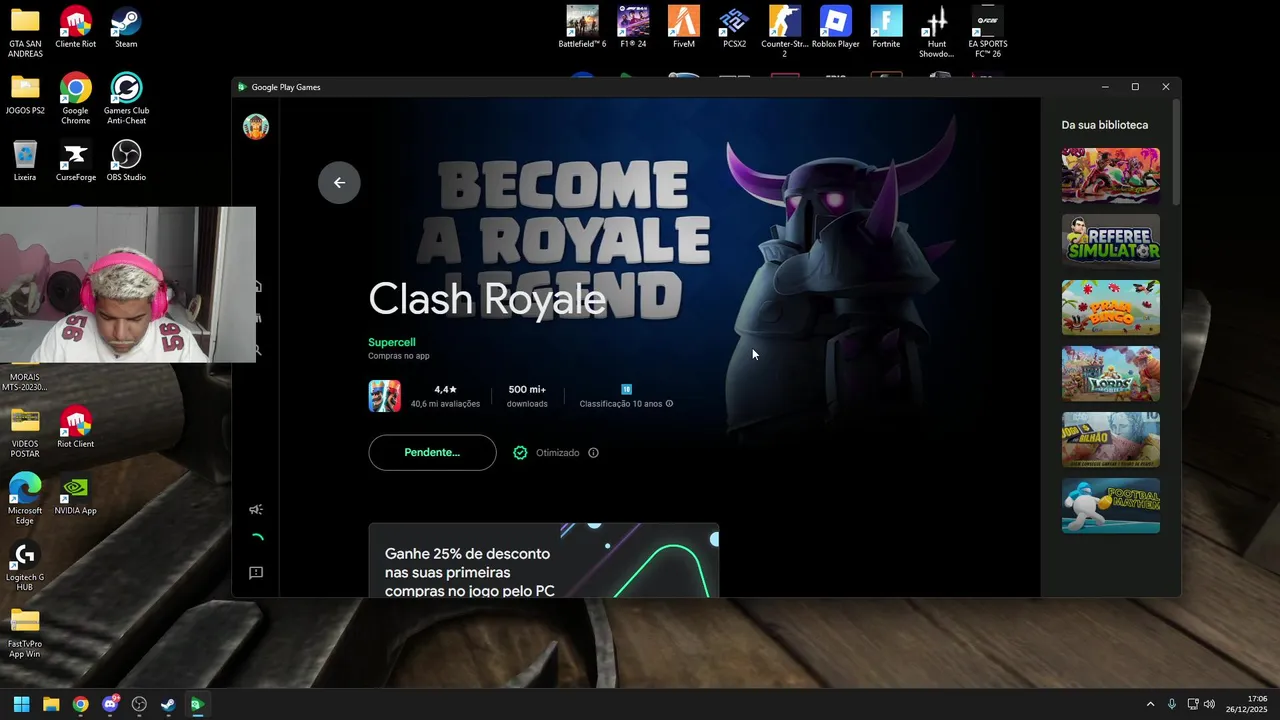Open the profile avatar in Google Play Games
This screenshot has width=1280, height=720.
256,127
